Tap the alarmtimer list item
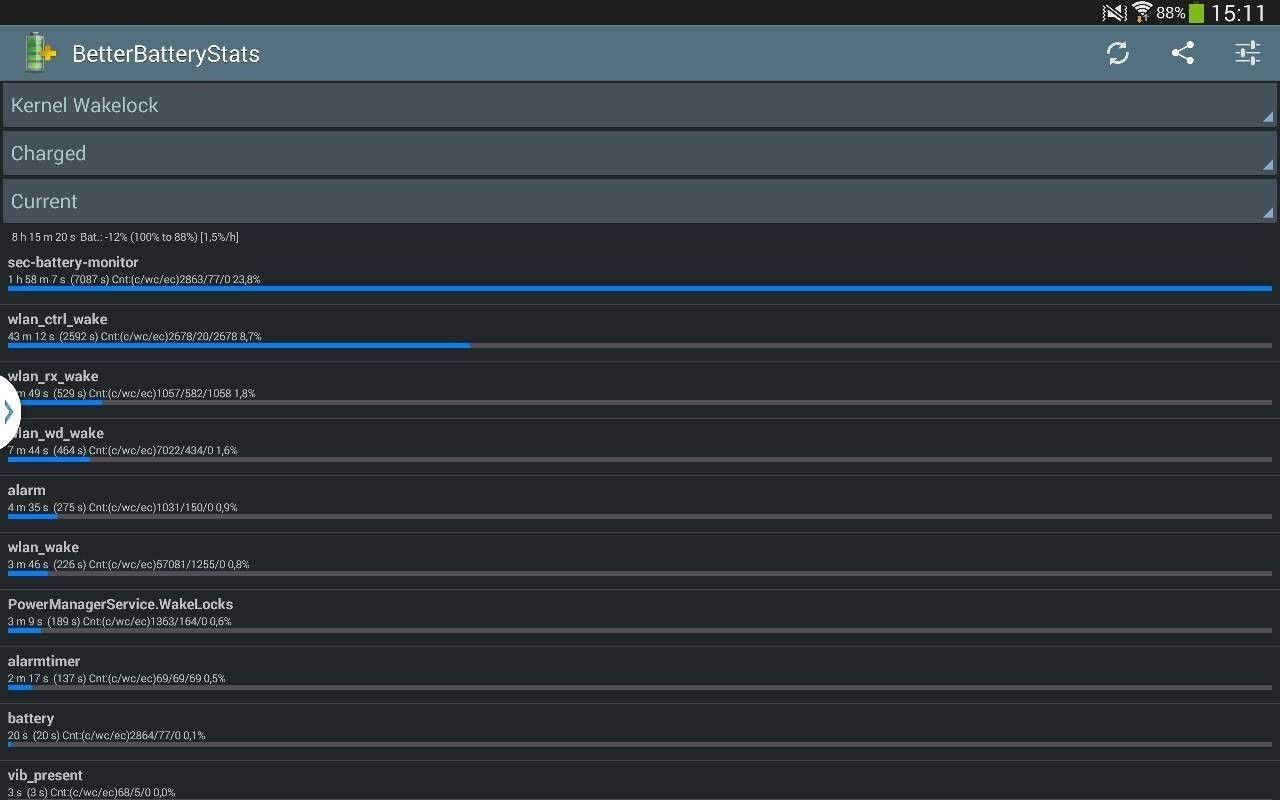Image resolution: width=1280 pixels, height=800 pixels. [640, 675]
